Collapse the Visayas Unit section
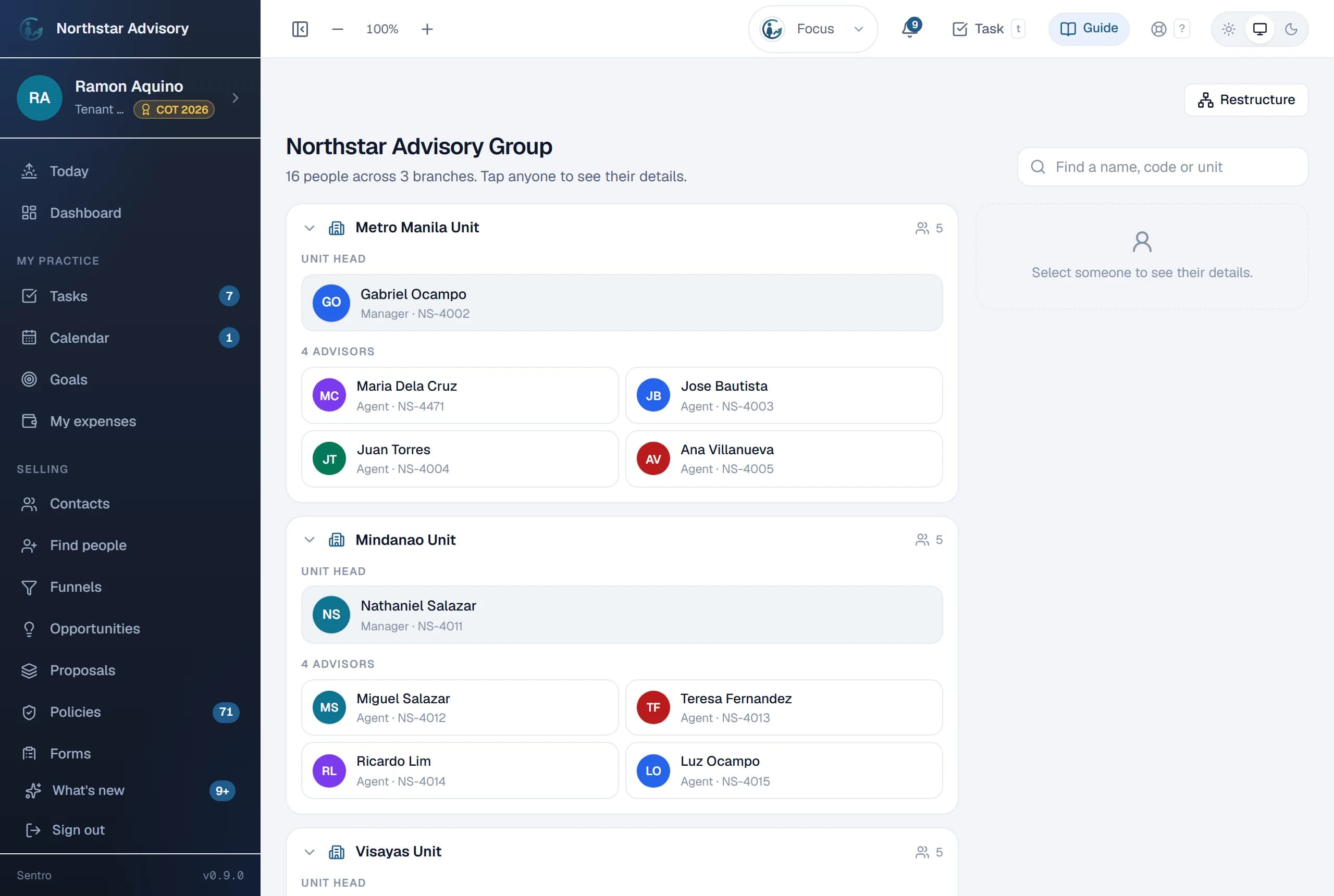 tap(309, 852)
